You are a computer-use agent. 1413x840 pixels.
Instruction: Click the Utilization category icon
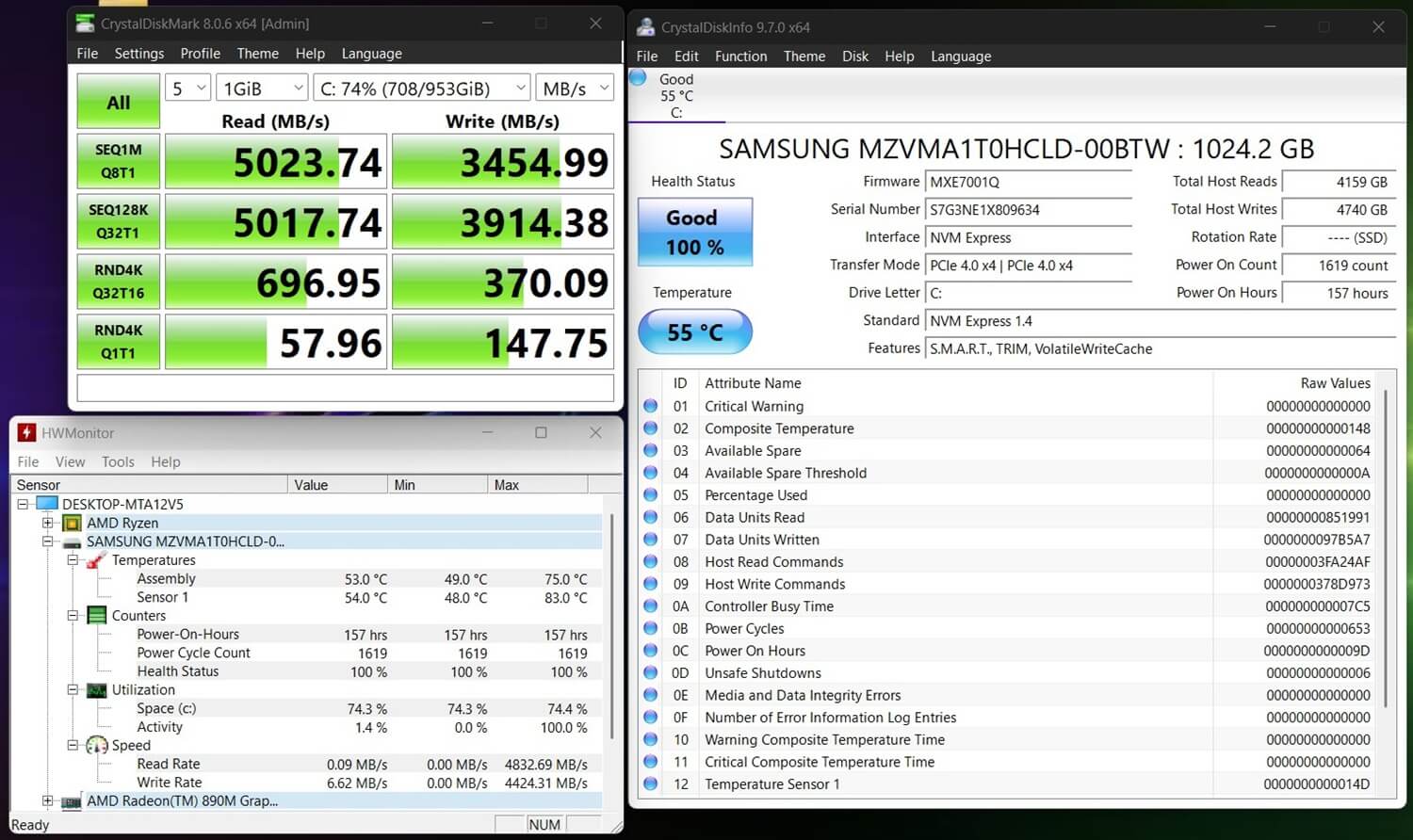point(97,690)
